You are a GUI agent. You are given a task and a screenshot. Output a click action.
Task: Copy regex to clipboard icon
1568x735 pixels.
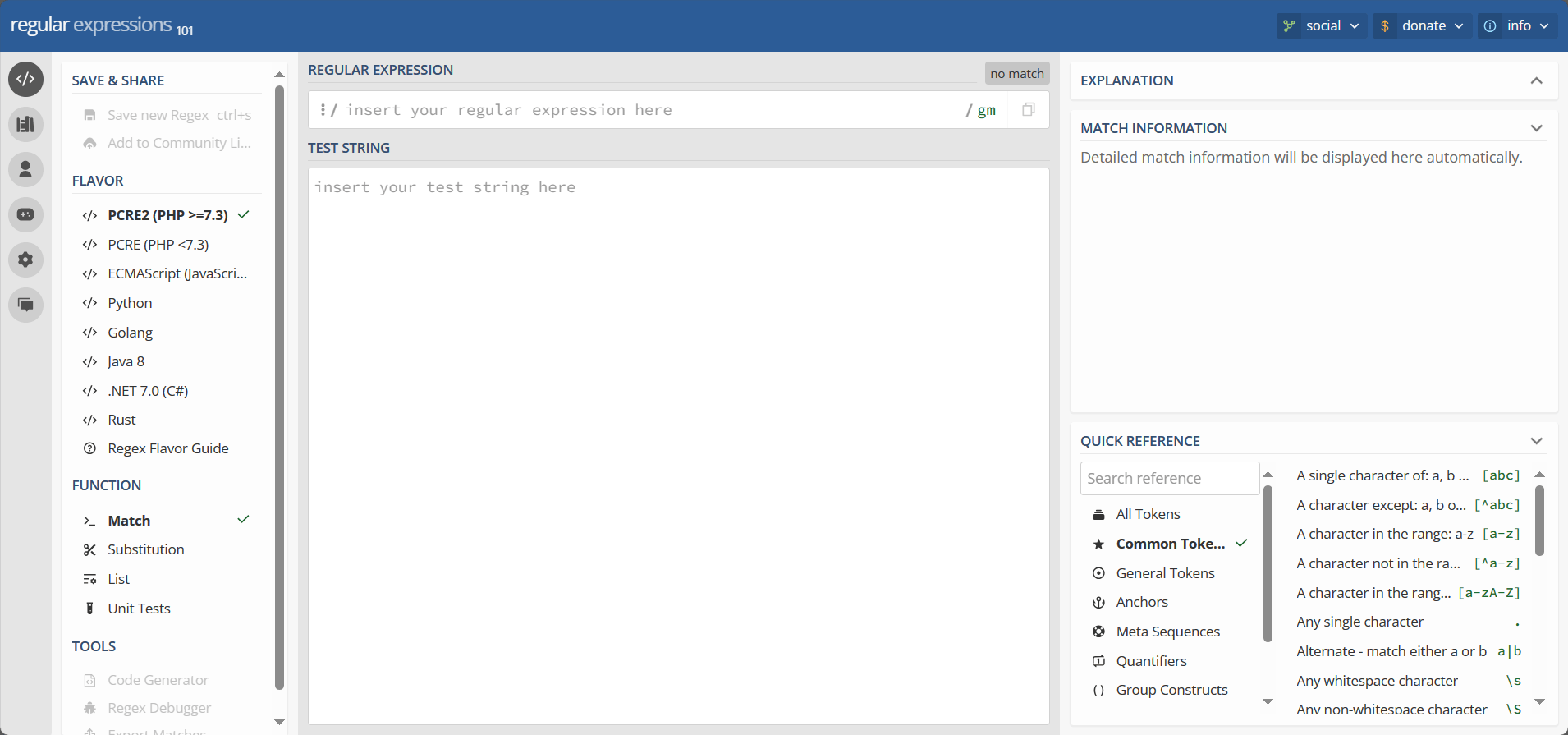coord(1028,110)
